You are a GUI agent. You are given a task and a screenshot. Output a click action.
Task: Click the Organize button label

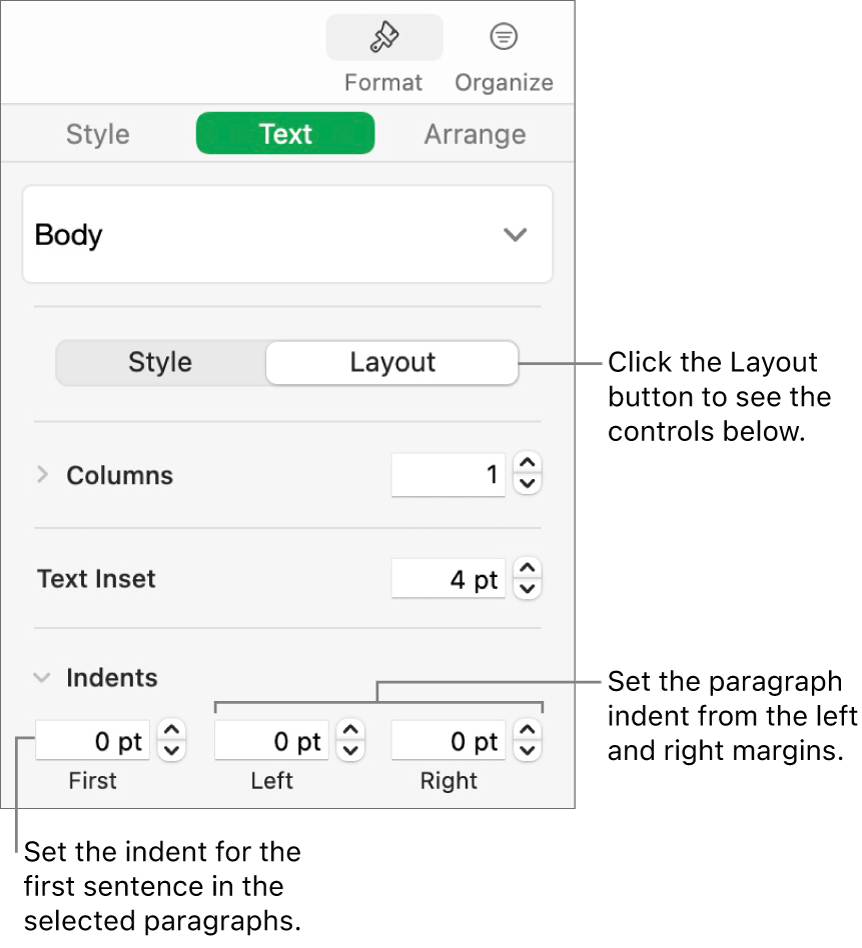[x=503, y=83]
